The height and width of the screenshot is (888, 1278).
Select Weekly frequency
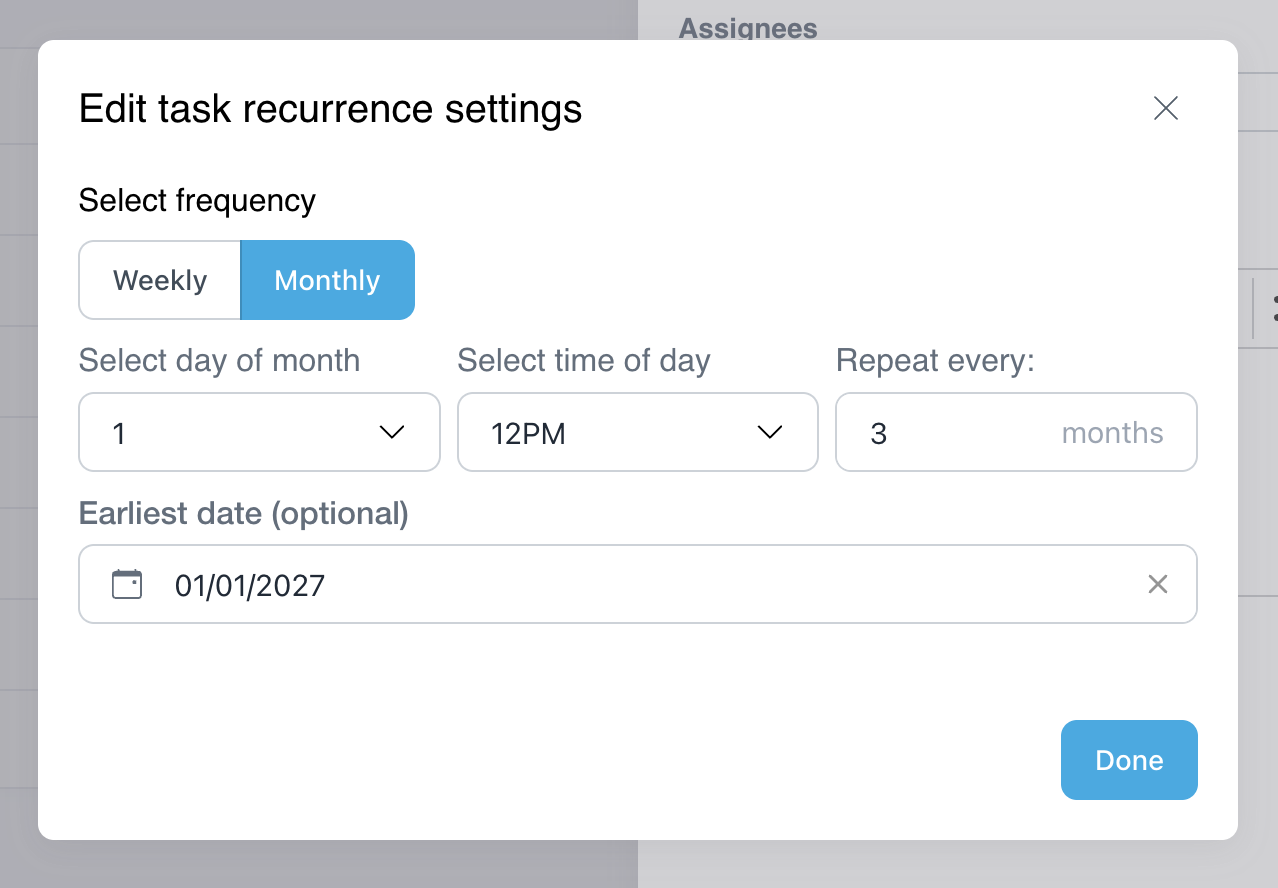pos(160,280)
